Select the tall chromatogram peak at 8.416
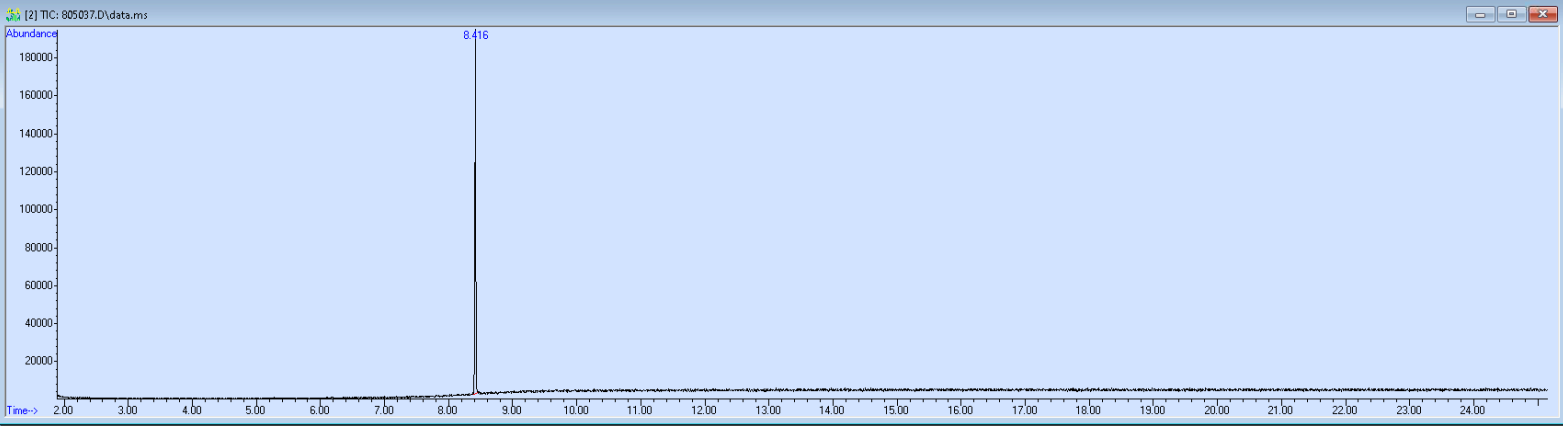Viewport: 1563px width, 426px height. click(x=475, y=215)
